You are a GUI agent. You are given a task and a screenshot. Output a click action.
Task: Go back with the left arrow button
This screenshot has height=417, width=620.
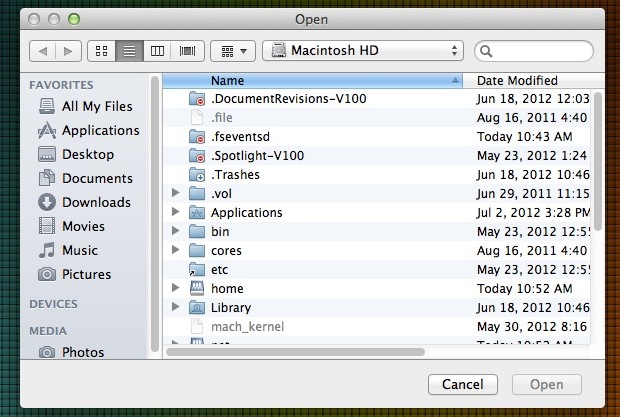click(x=43, y=51)
